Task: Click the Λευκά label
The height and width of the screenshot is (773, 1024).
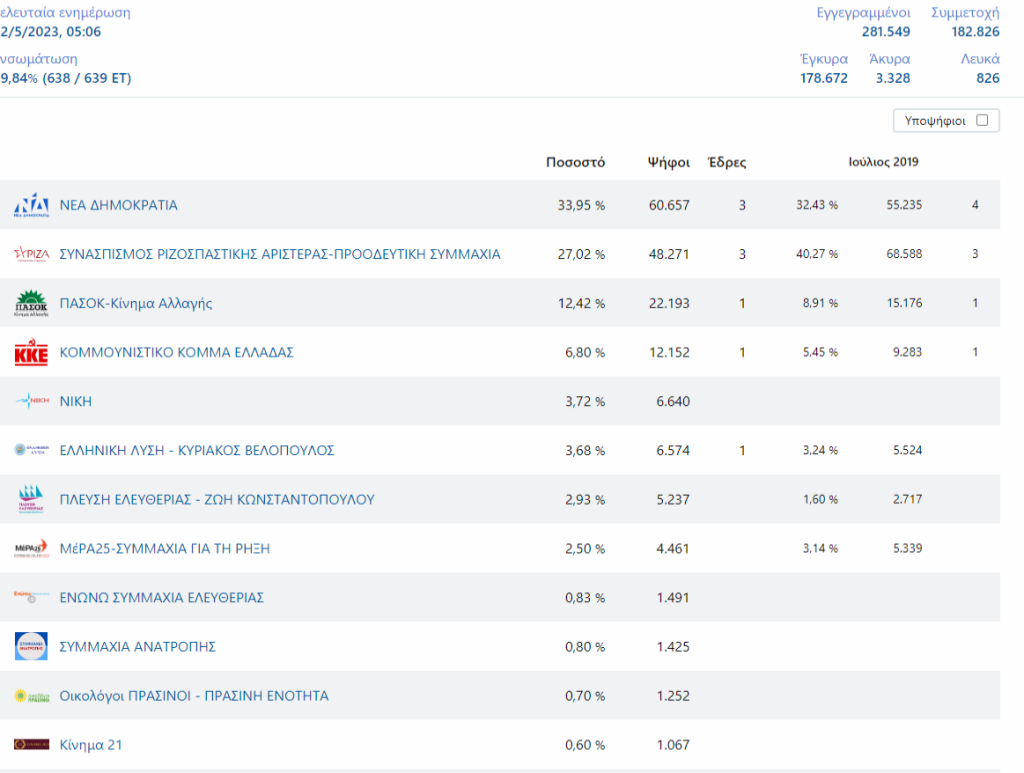Action: pos(980,59)
